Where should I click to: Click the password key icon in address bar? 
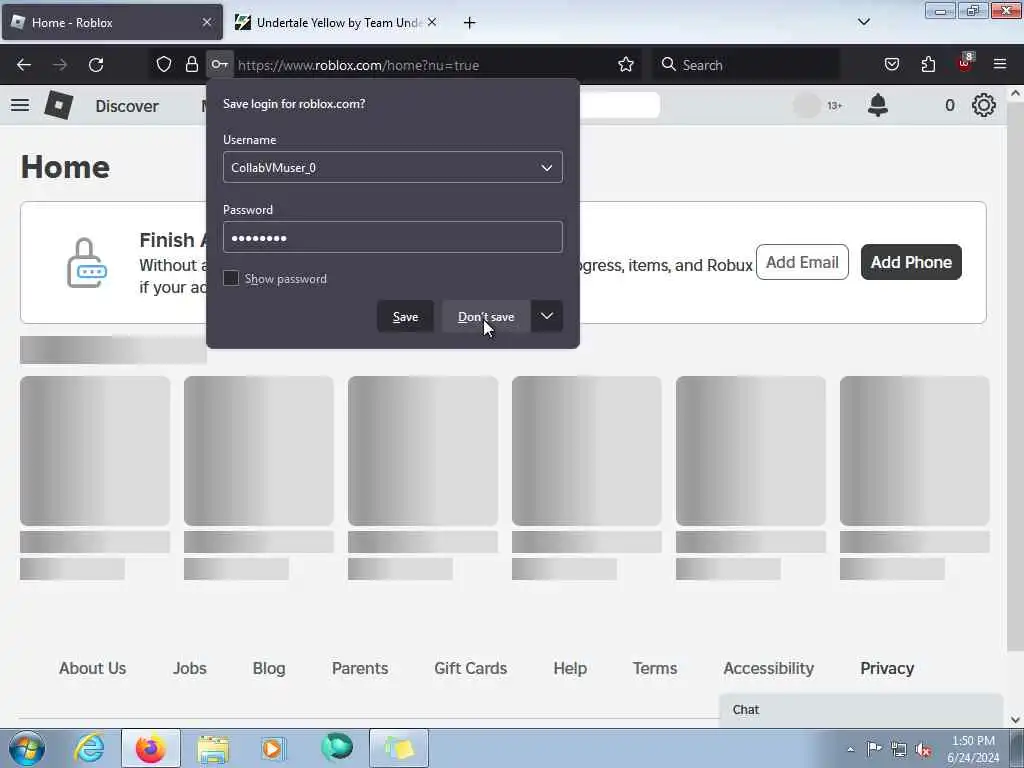(219, 64)
